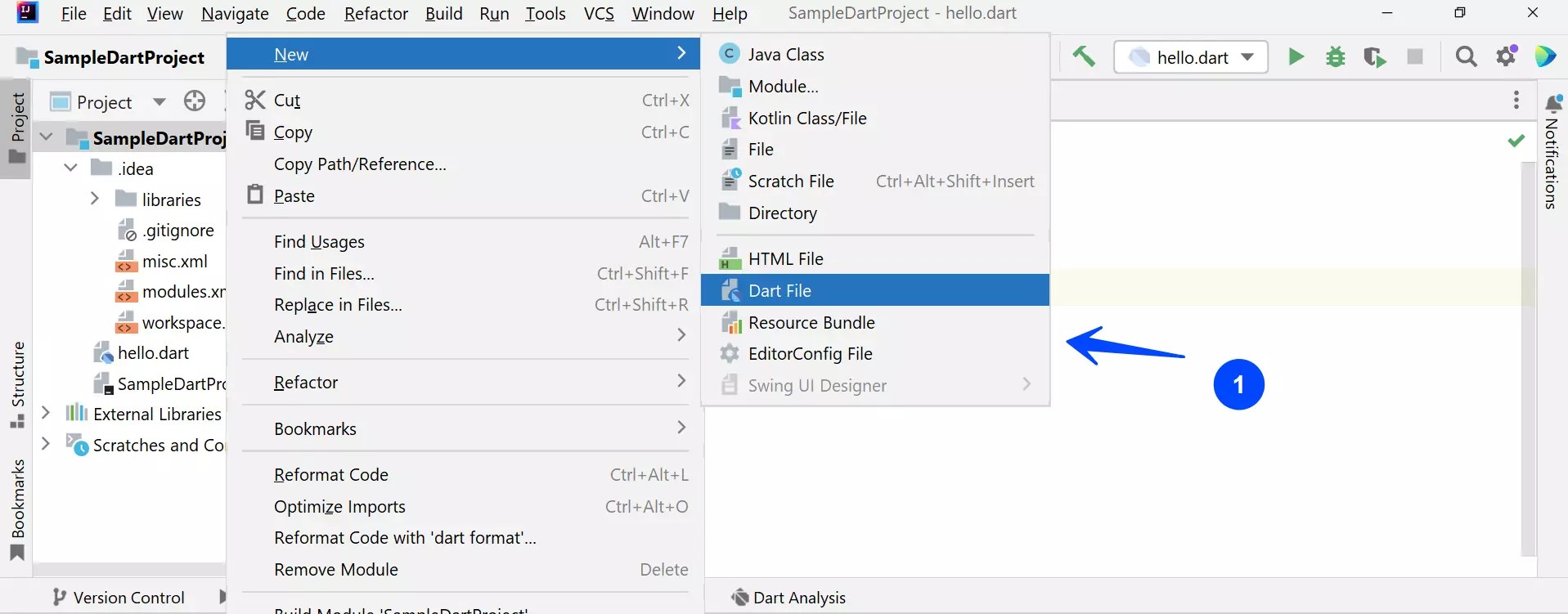The width and height of the screenshot is (1568, 614).
Task: Collapse the SampleDartProject root node
Action: click(47, 137)
